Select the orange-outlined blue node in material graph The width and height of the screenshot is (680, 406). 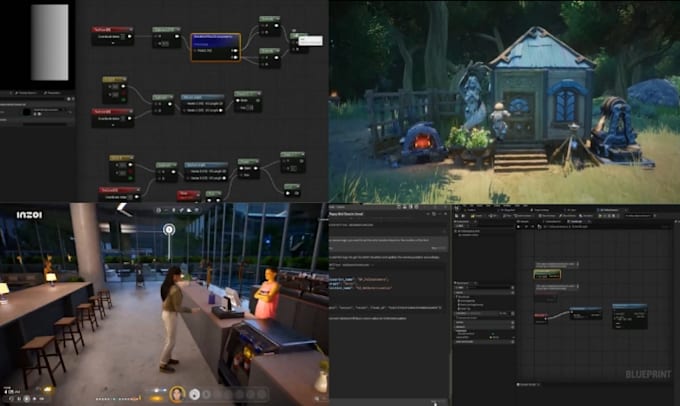(x=216, y=47)
